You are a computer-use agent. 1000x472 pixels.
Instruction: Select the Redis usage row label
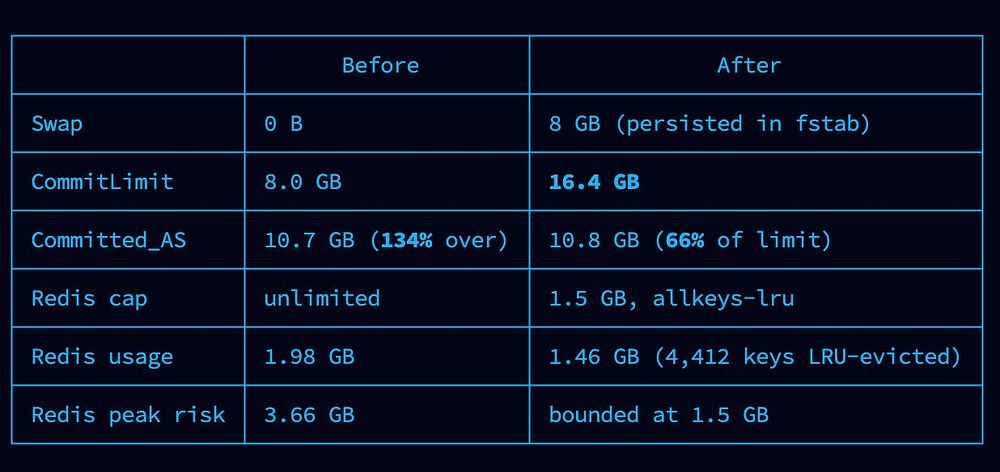(102, 357)
